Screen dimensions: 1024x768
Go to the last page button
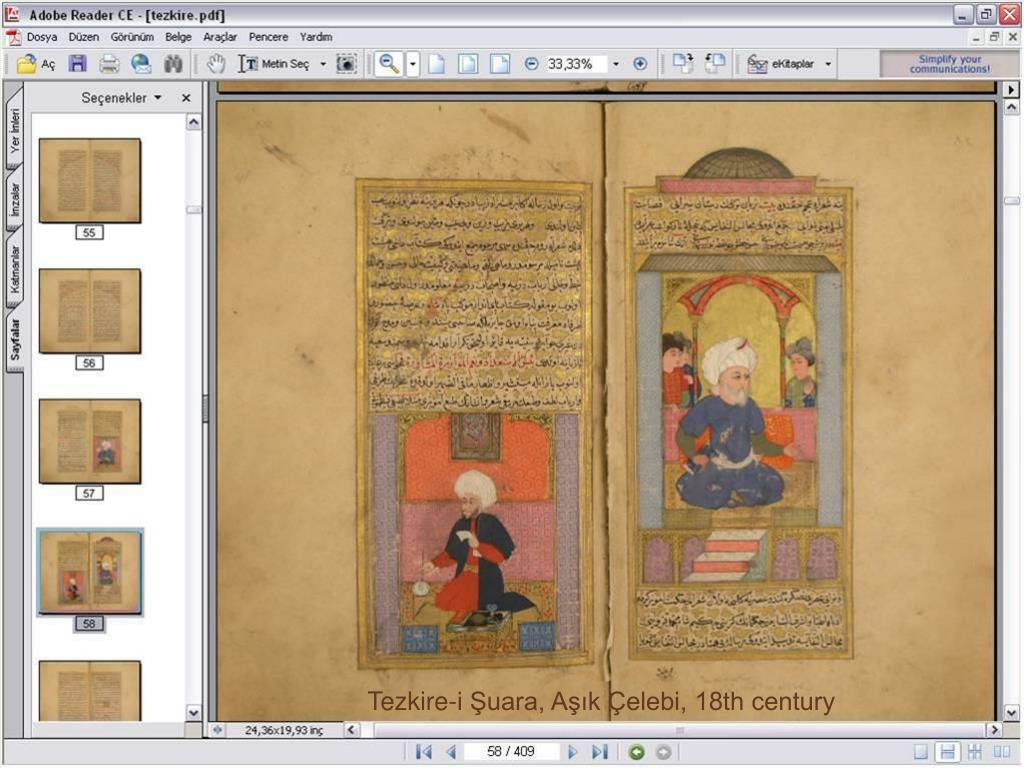tap(600, 752)
